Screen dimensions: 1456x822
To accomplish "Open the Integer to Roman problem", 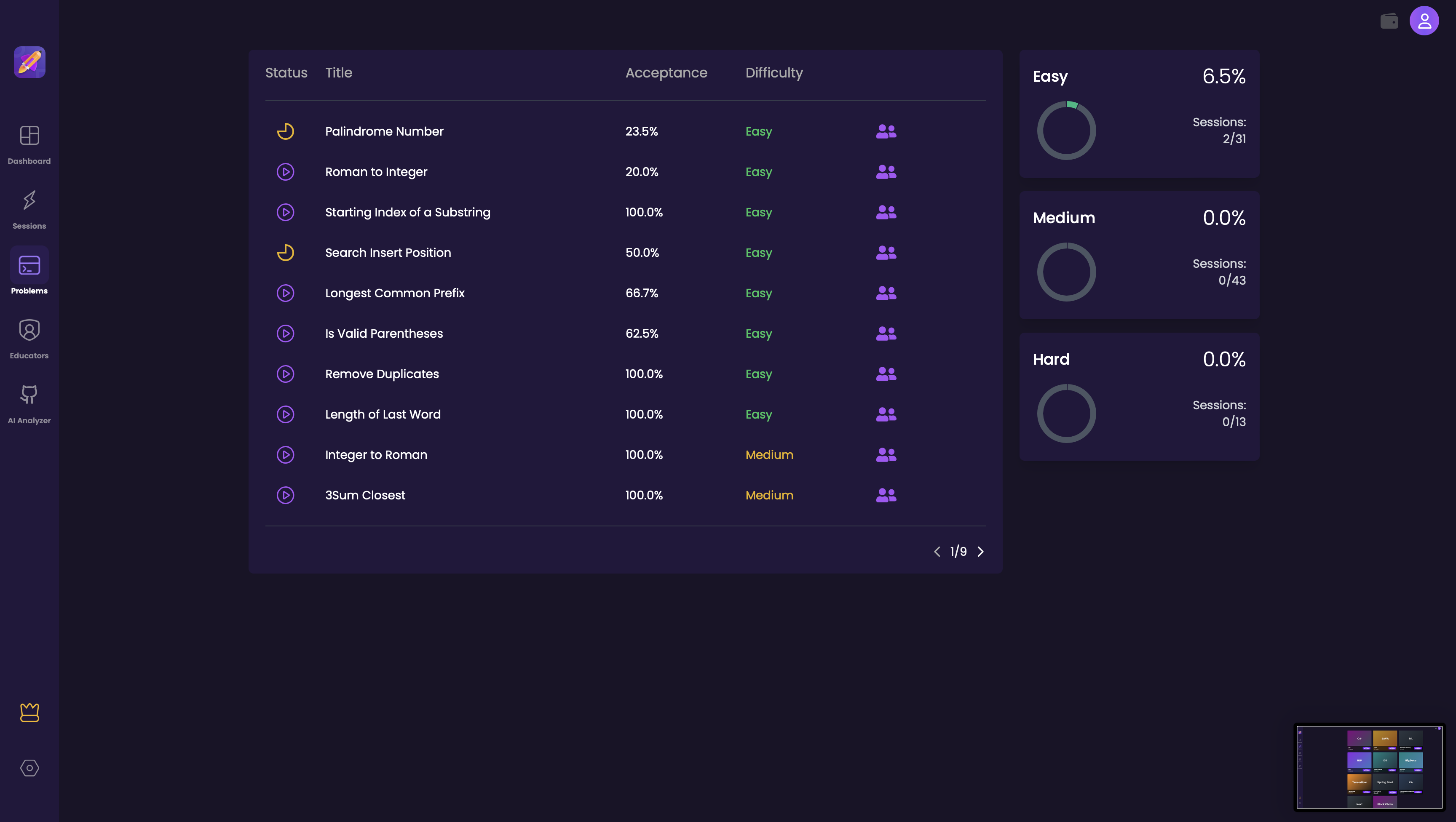I will coord(376,455).
